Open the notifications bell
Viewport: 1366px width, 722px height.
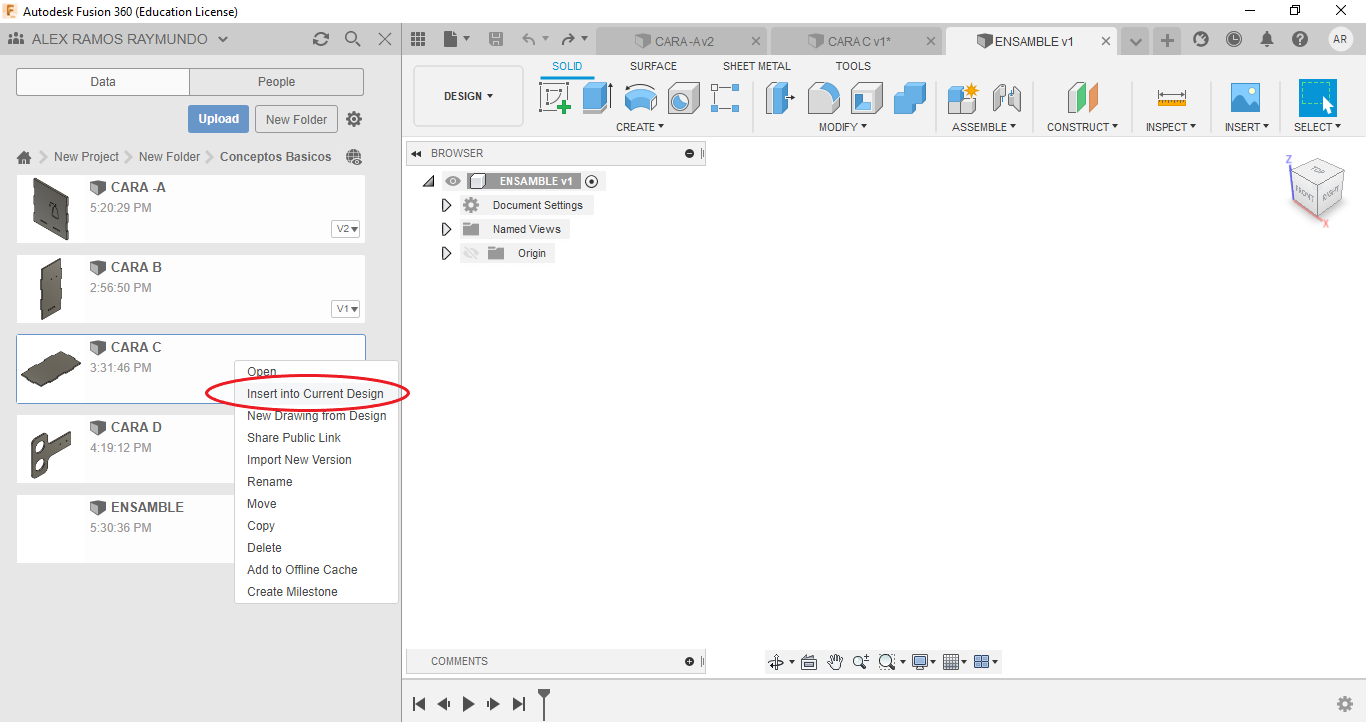click(1267, 39)
